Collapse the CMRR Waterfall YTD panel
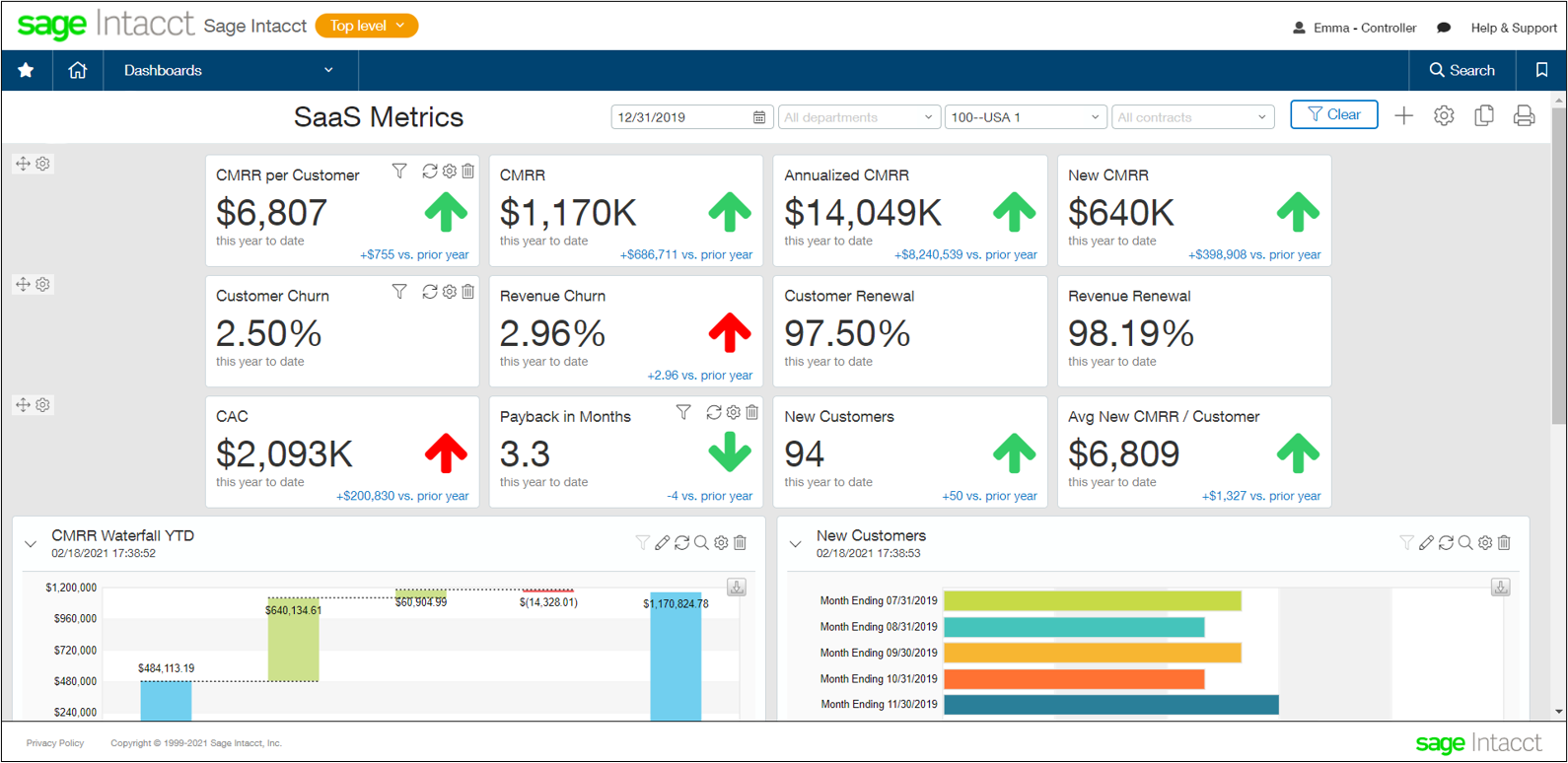1568x763 pixels. click(31, 543)
